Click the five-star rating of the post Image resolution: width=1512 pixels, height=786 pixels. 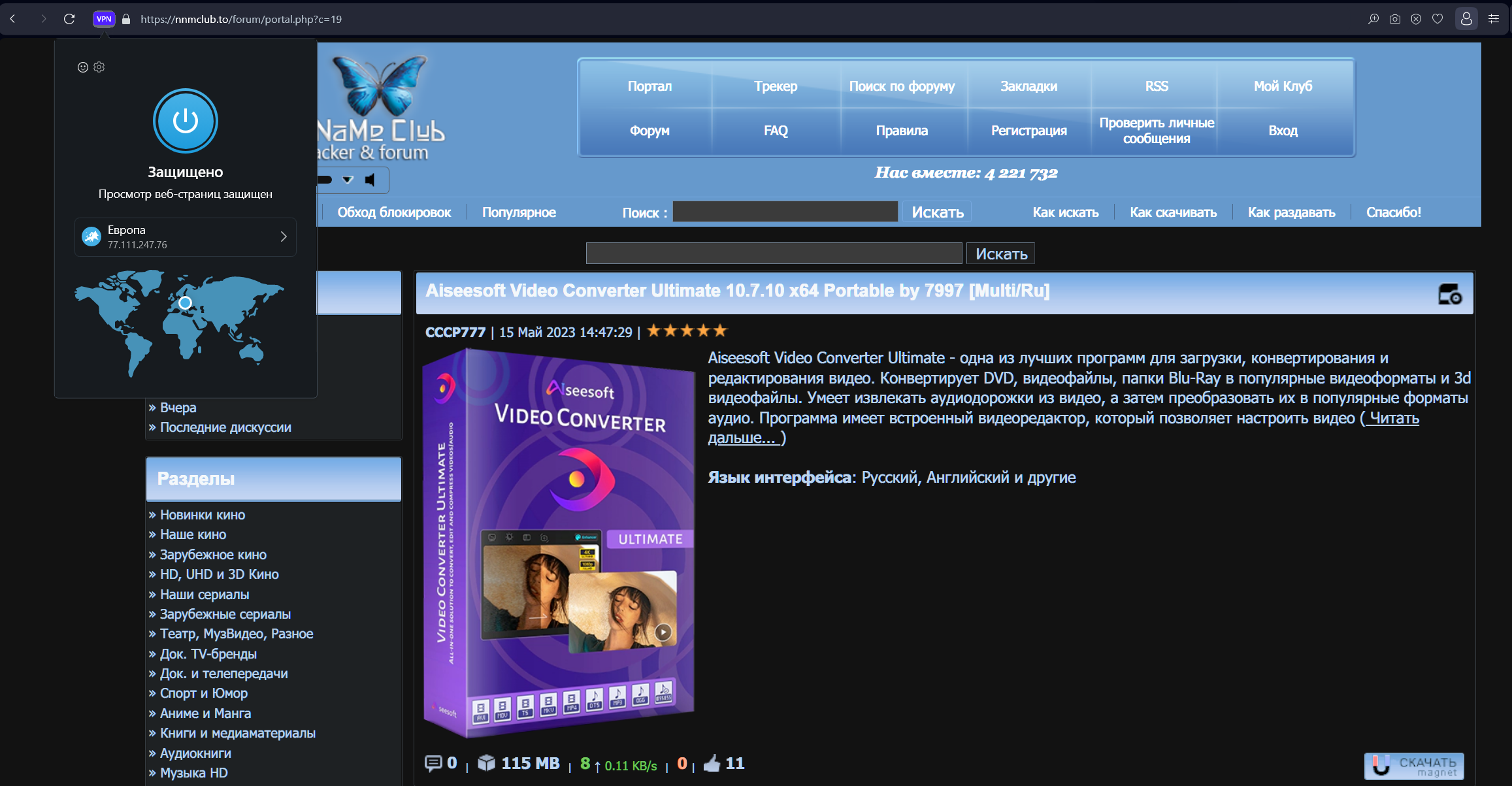(x=686, y=331)
